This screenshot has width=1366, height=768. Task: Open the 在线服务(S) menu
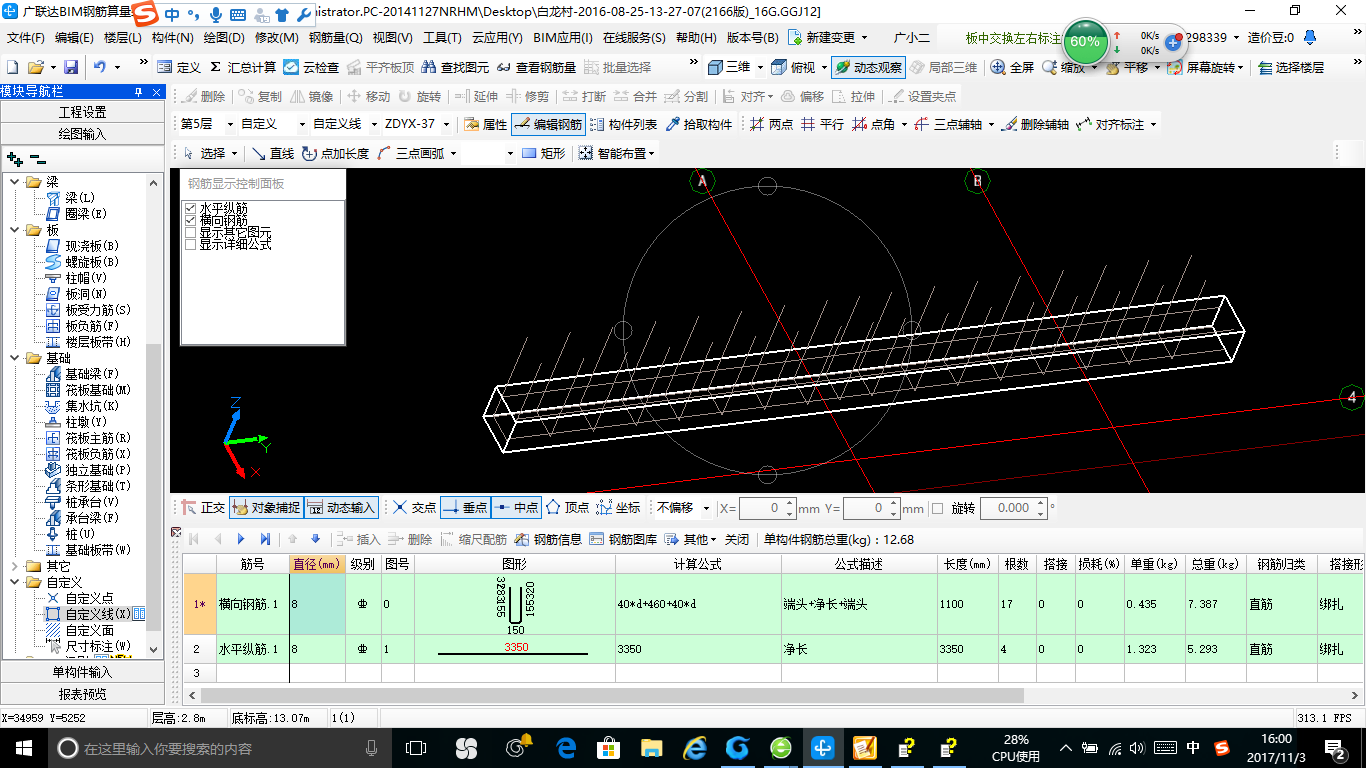click(634, 38)
